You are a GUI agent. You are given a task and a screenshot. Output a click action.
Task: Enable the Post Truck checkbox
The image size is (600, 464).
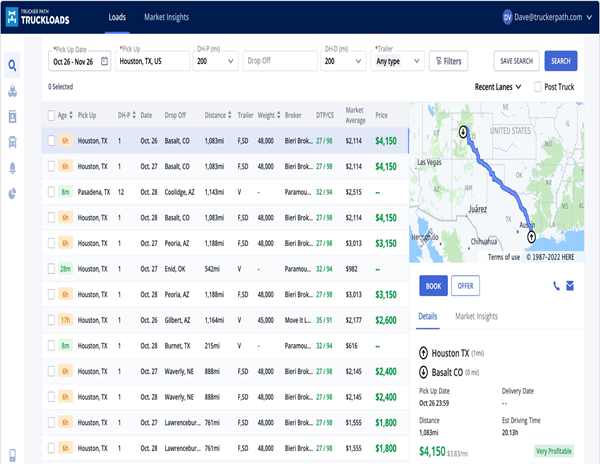(538, 87)
